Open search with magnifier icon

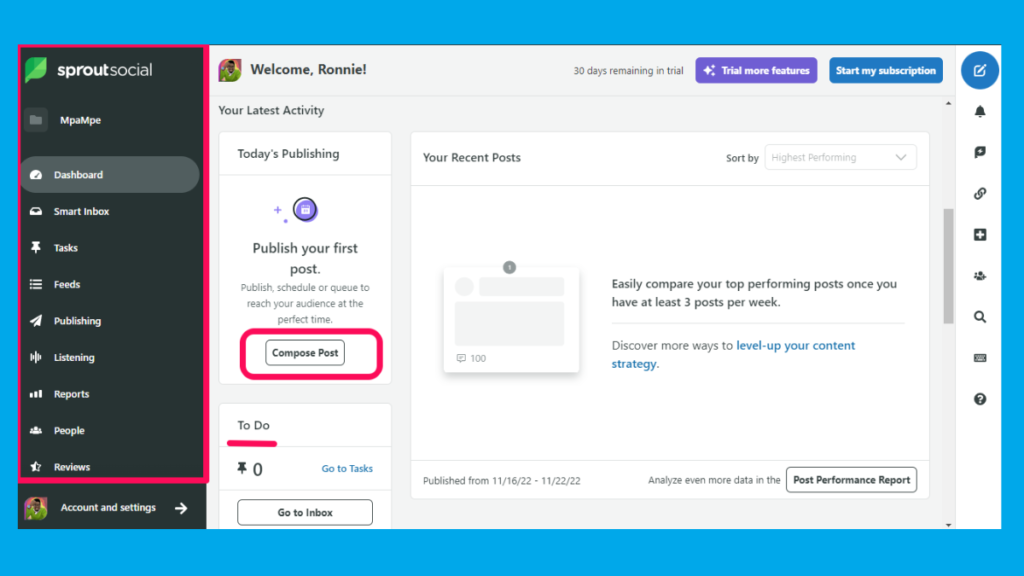980,317
